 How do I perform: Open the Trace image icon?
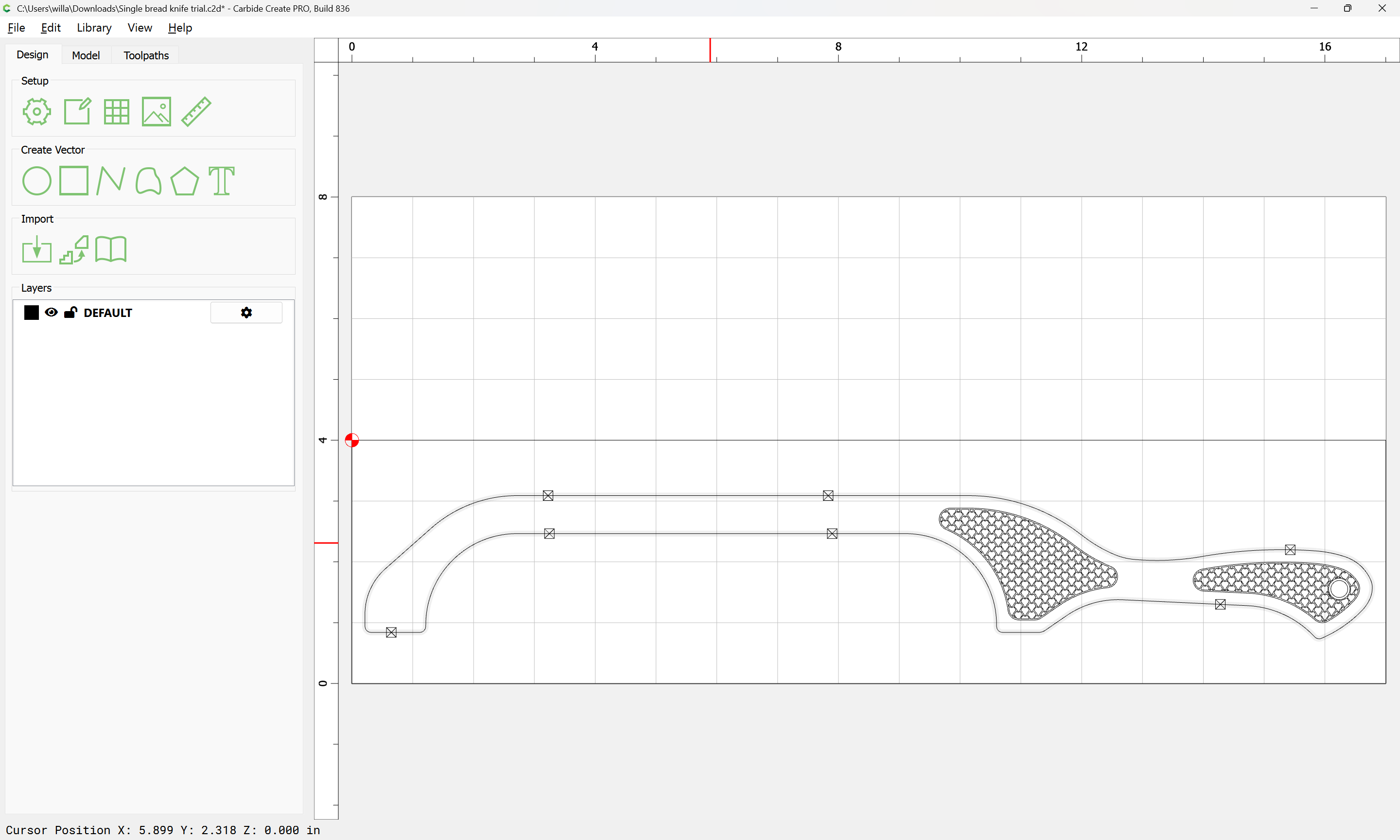coord(73,250)
